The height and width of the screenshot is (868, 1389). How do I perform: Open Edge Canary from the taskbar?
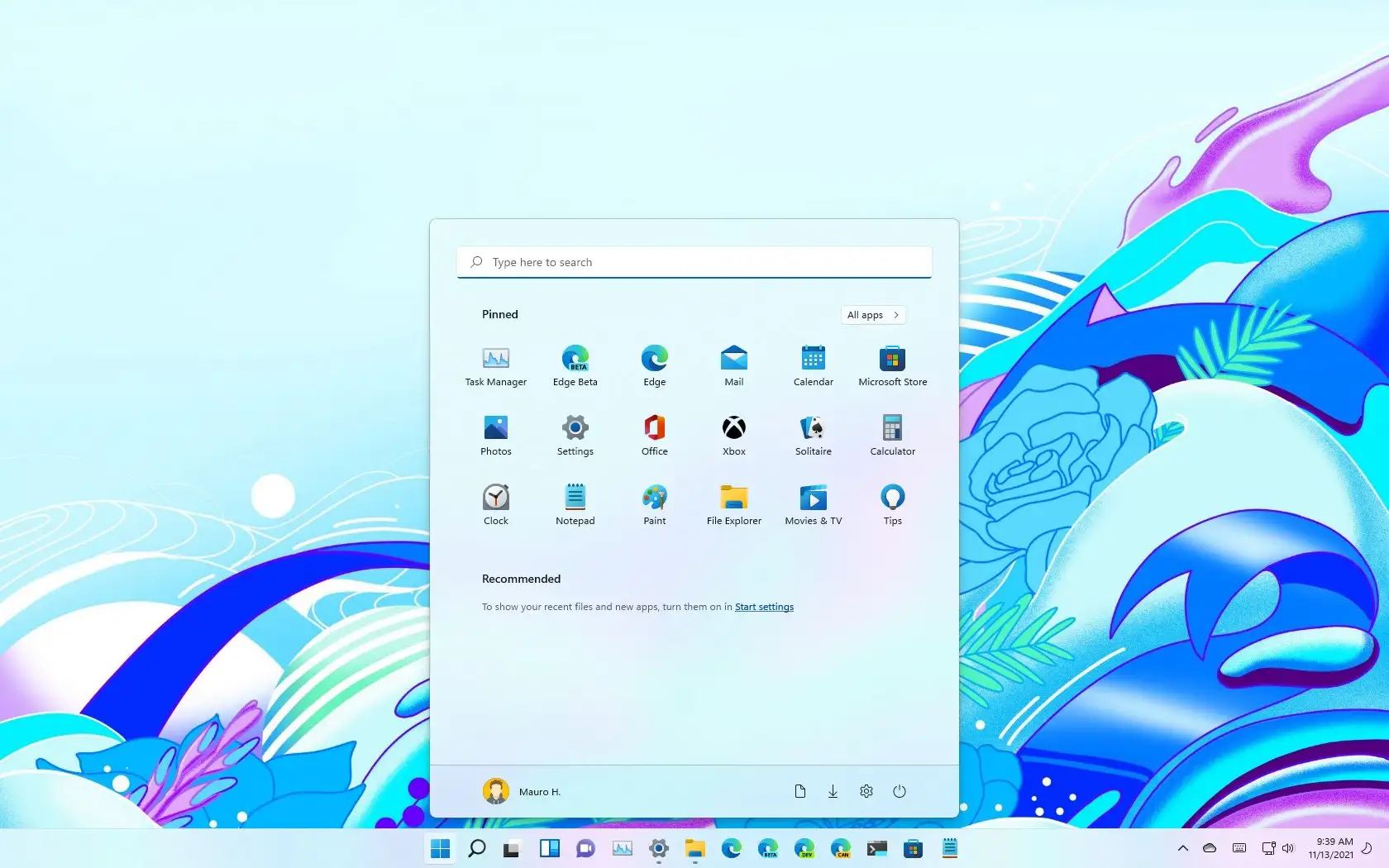[840, 848]
